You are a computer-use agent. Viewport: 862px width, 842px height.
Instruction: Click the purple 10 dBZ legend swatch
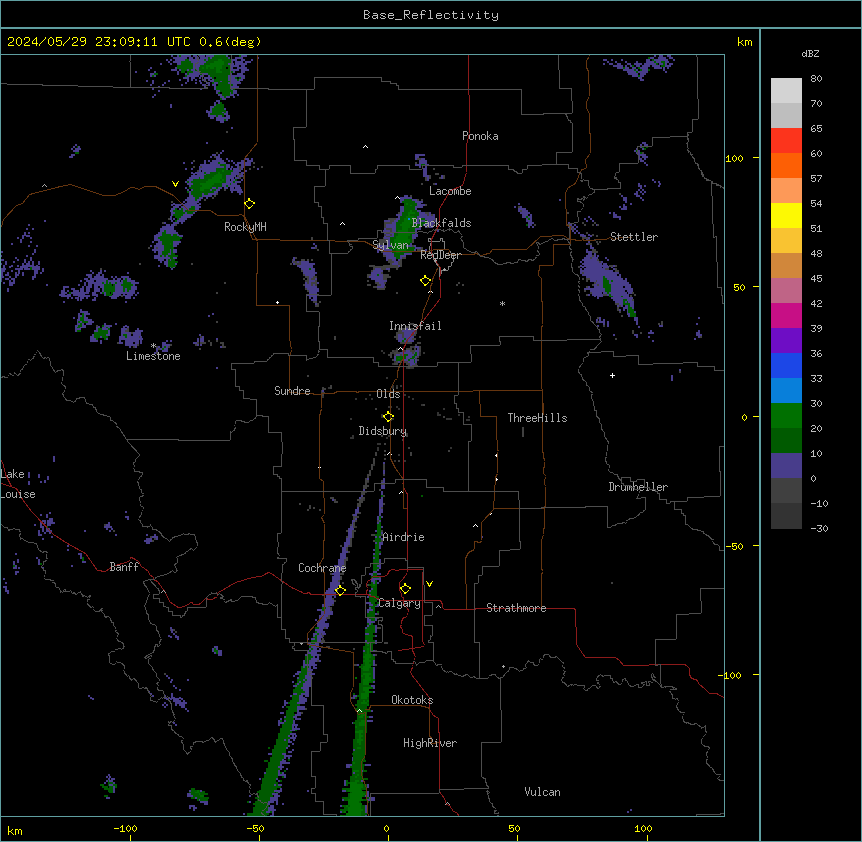pos(786,466)
